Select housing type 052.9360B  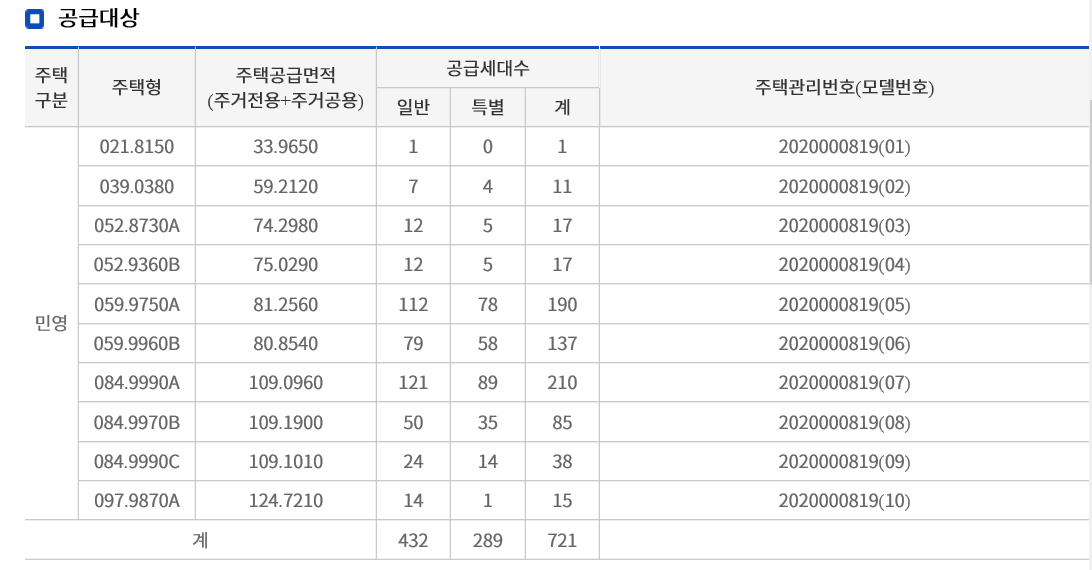(x=136, y=265)
